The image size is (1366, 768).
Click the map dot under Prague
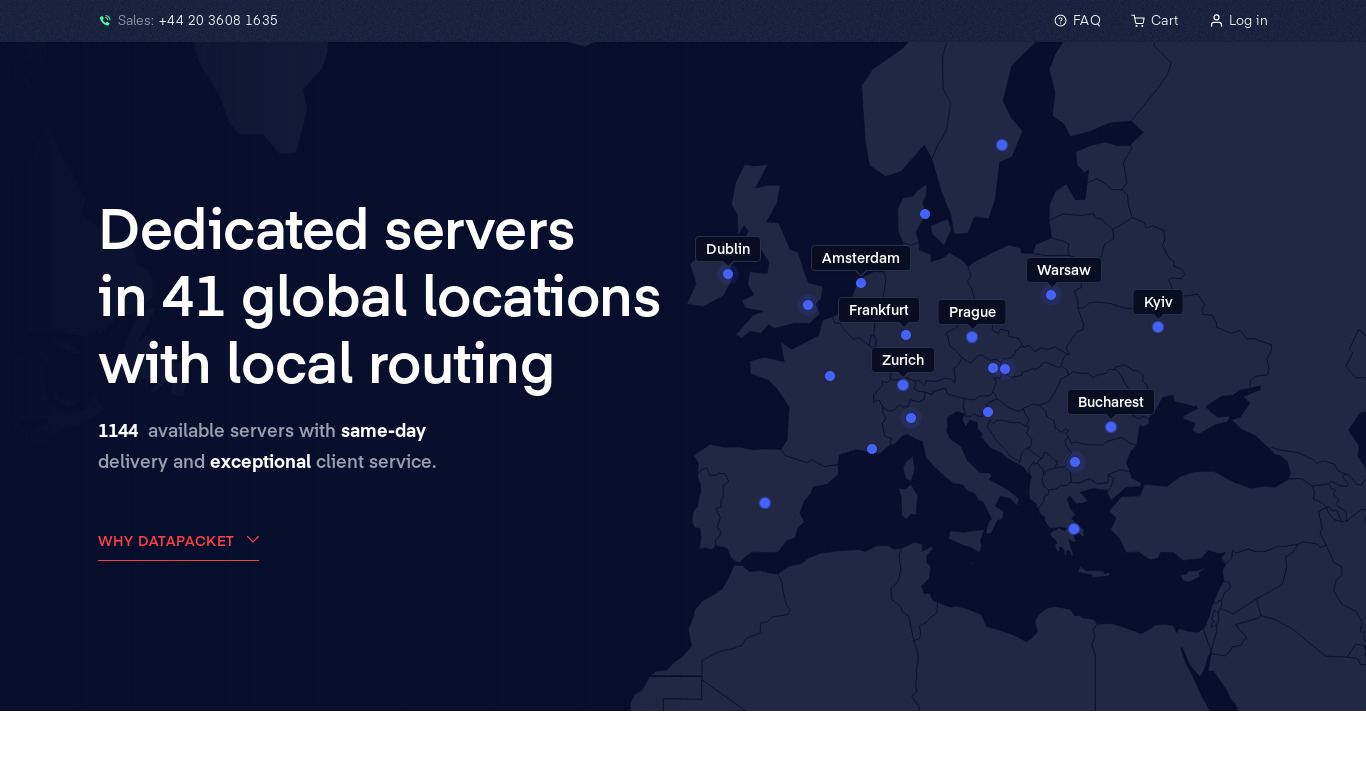[972, 337]
